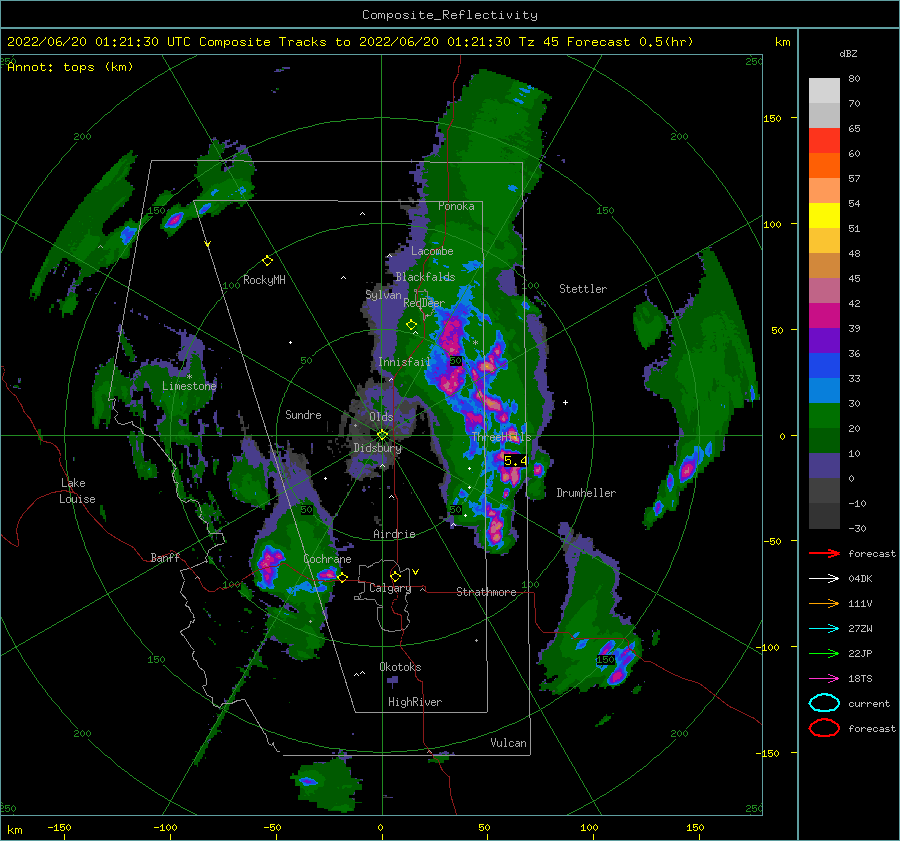Click the yellow diamond marker near Cochrane
The image size is (900, 841).
[342, 577]
